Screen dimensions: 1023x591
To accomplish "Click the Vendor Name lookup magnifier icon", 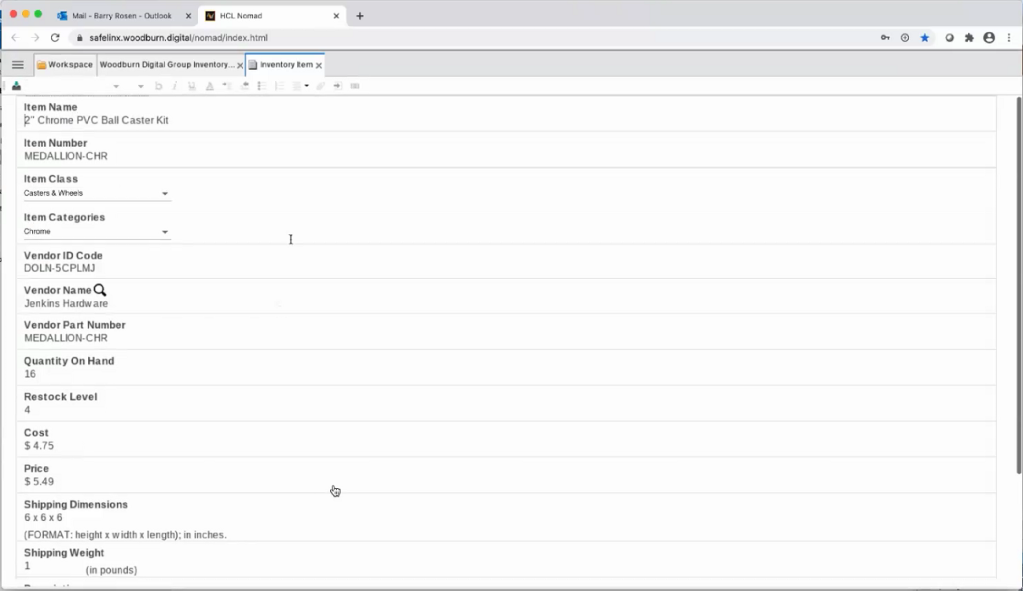I will point(100,290).
